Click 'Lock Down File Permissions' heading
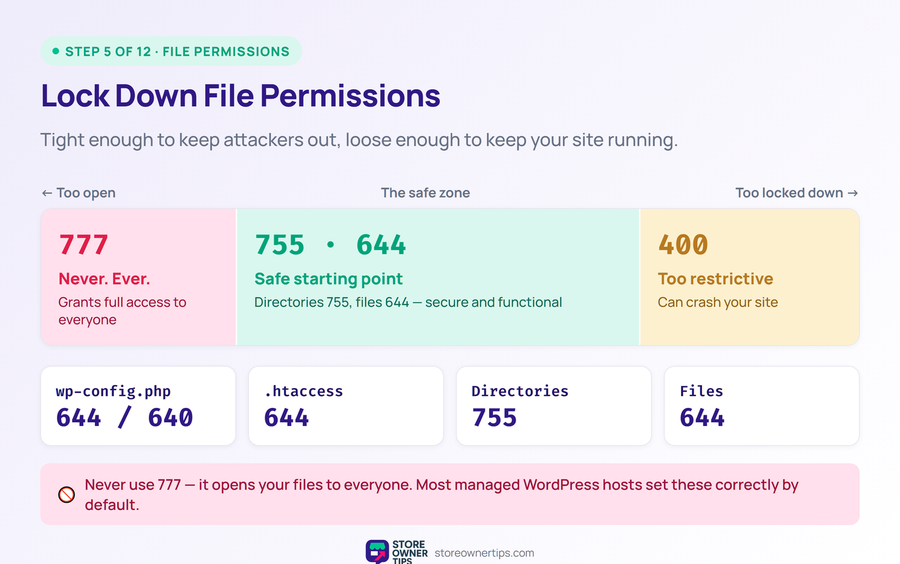Viewport: 900px width, 564px height. [240, 95]
